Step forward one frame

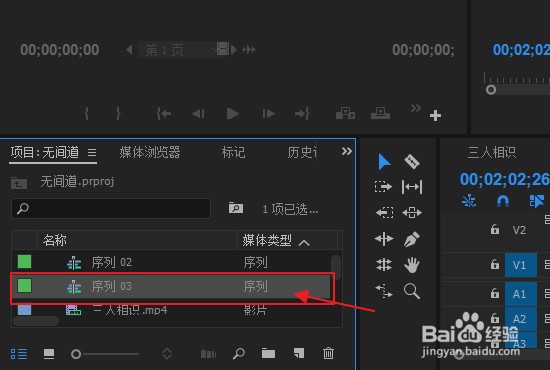pos(269,114)
